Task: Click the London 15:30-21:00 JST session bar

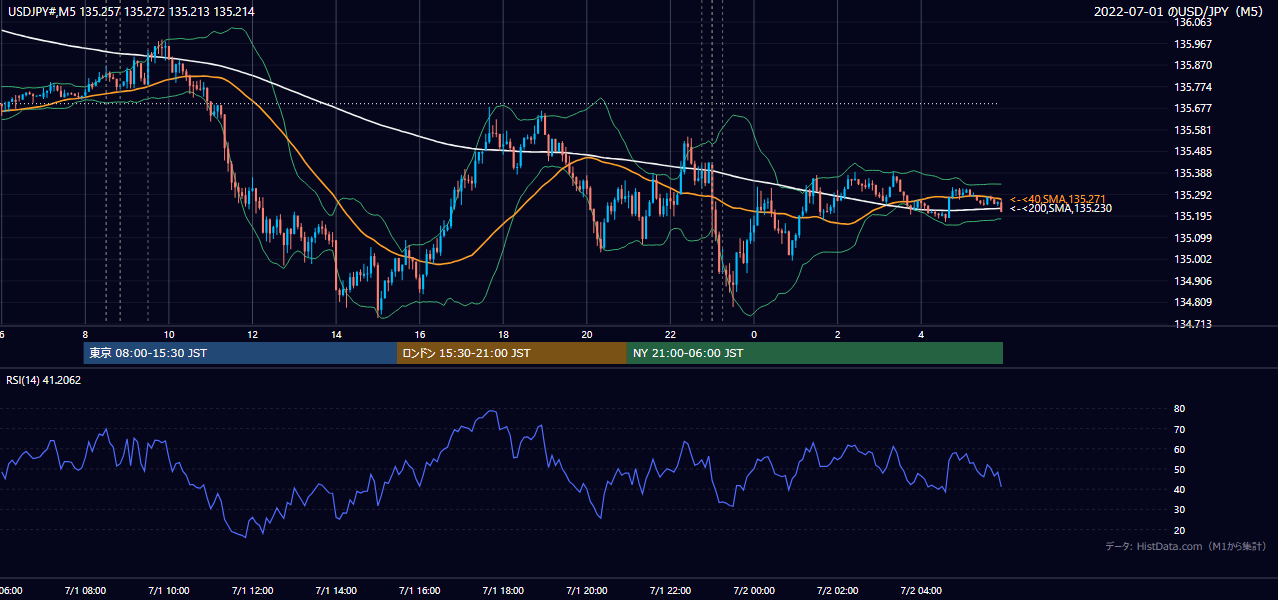Action: pyautogui.click(x=512, y=353)
